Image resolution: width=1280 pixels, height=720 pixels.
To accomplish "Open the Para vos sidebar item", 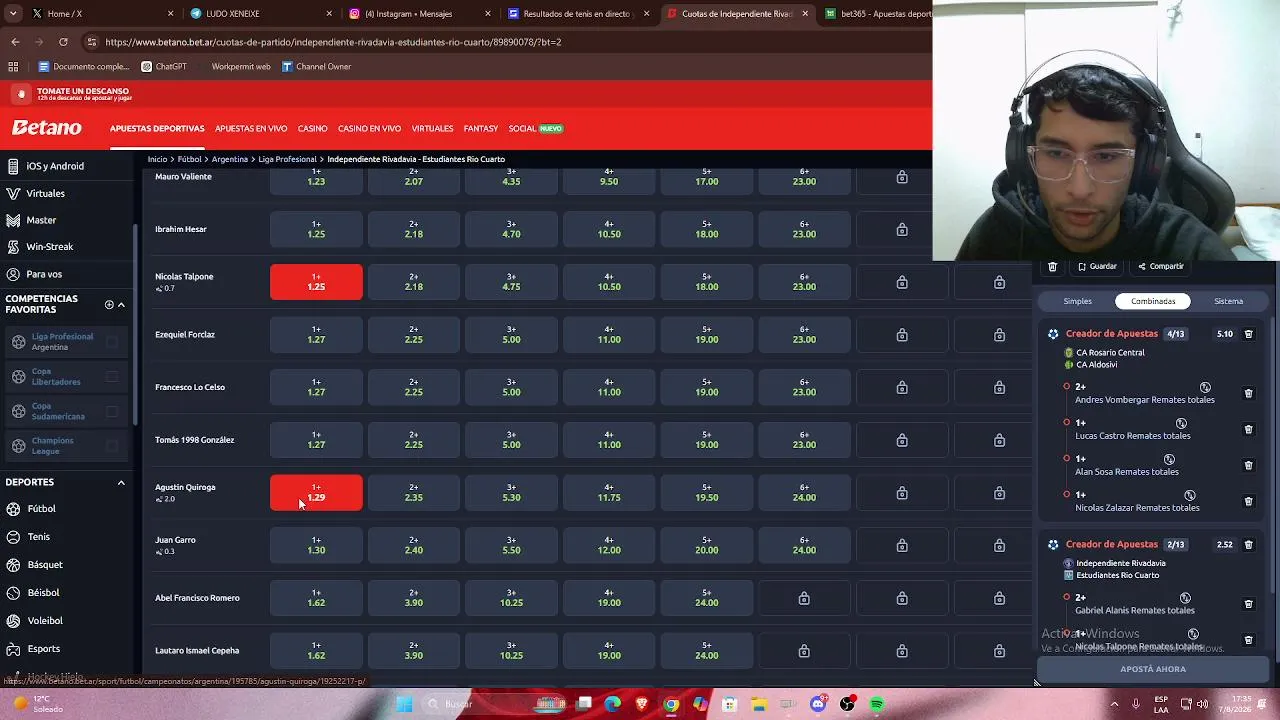I will (44, 274).
